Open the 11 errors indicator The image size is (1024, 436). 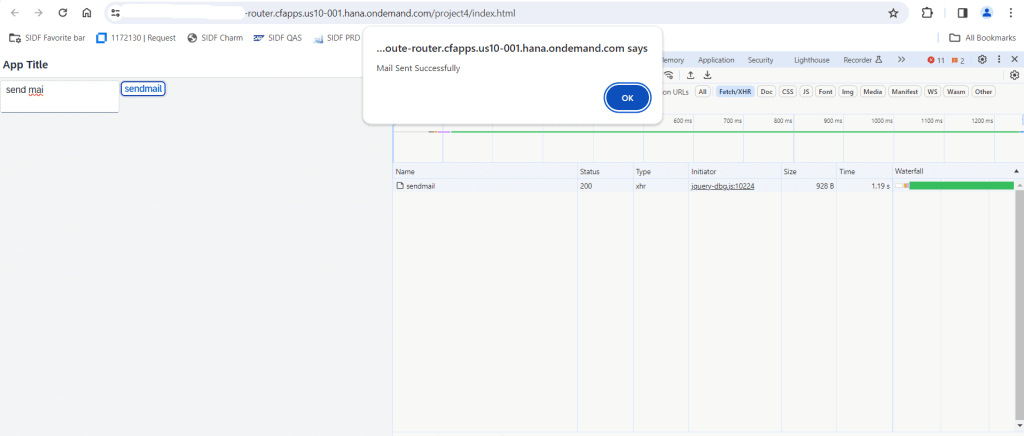pyautogui.click(x=936, y=60)
